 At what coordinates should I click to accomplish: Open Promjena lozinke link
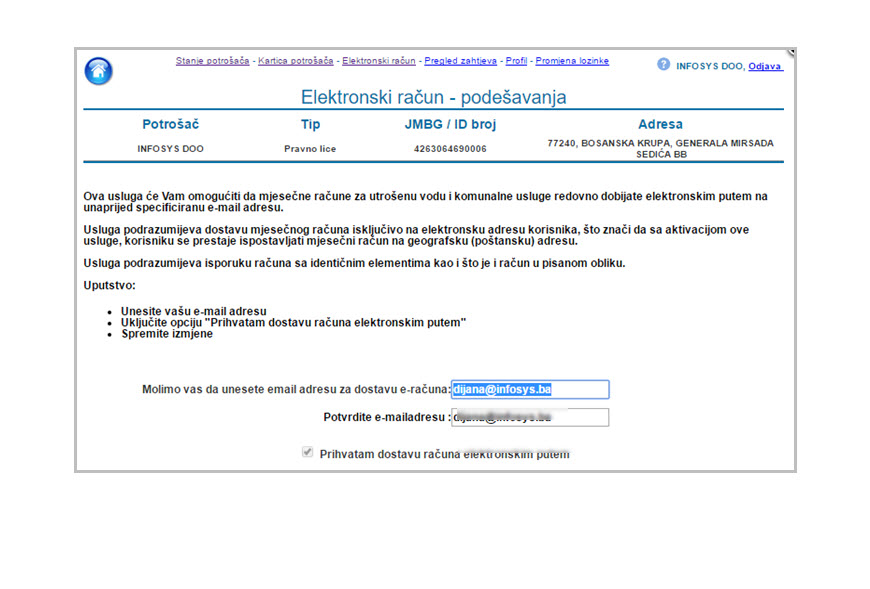pyautogui.click(x=572, y=61)
